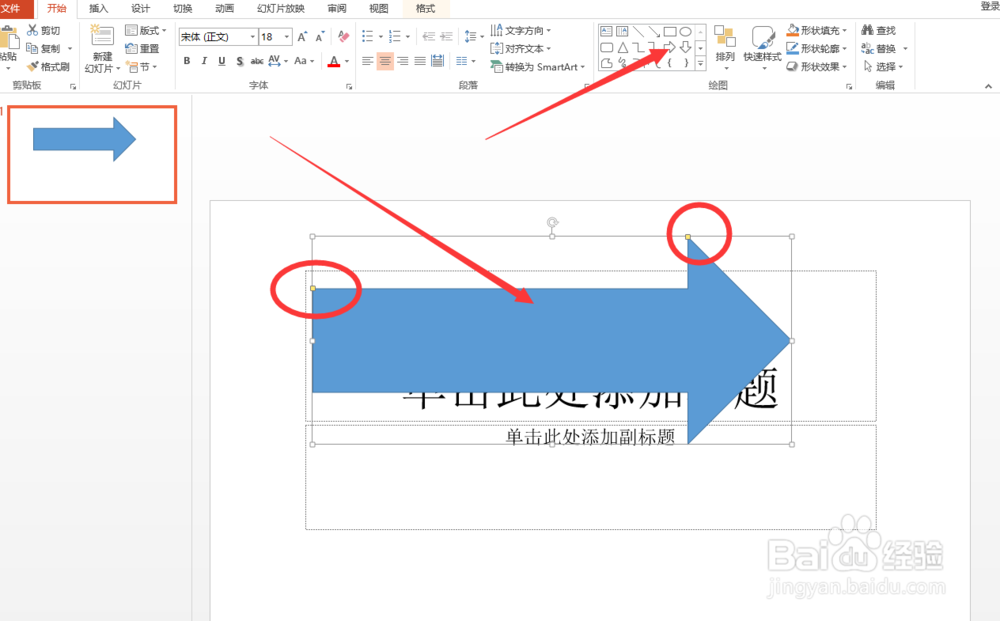Apply distributed alignment to paragraph
1000x621 pixels.
click(438, 61)
